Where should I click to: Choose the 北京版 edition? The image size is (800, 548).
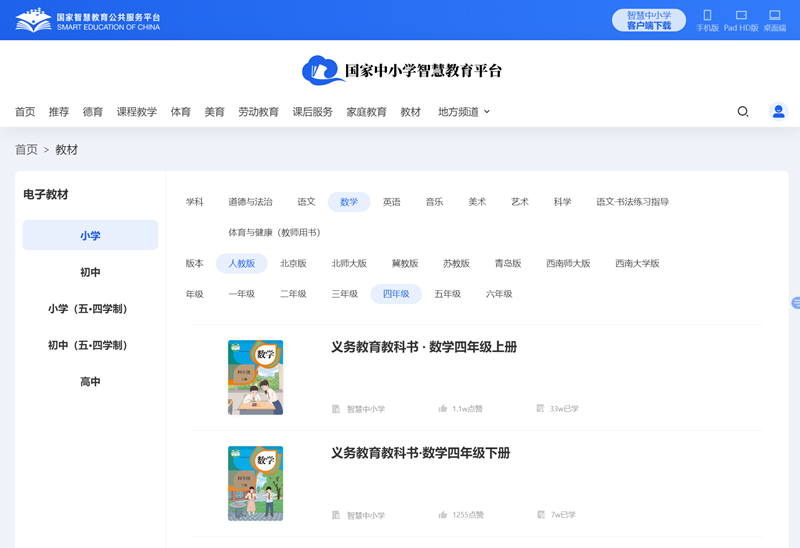(293, 263)
